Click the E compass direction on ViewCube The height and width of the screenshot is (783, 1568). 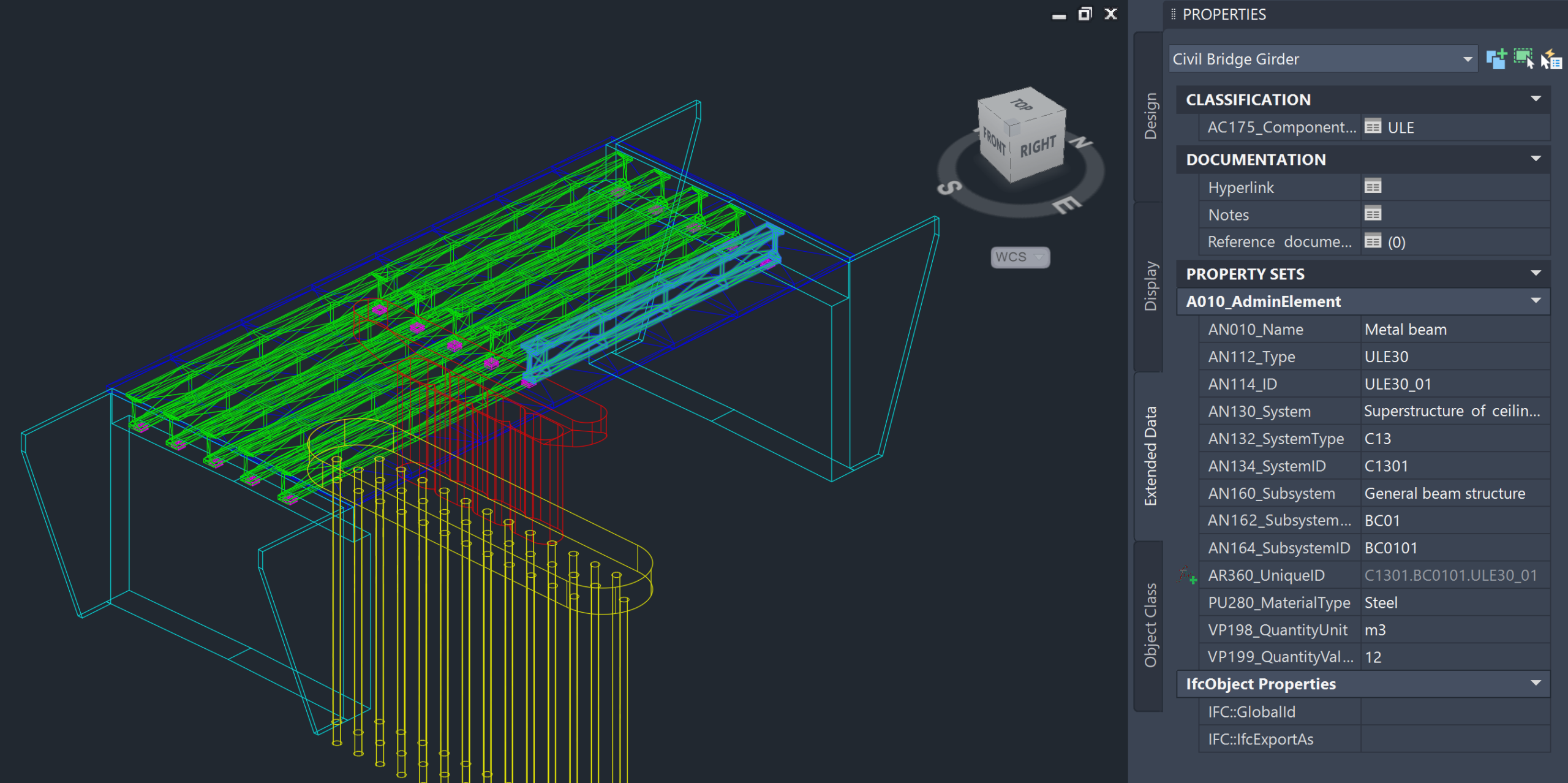(x=1066, y=205)
